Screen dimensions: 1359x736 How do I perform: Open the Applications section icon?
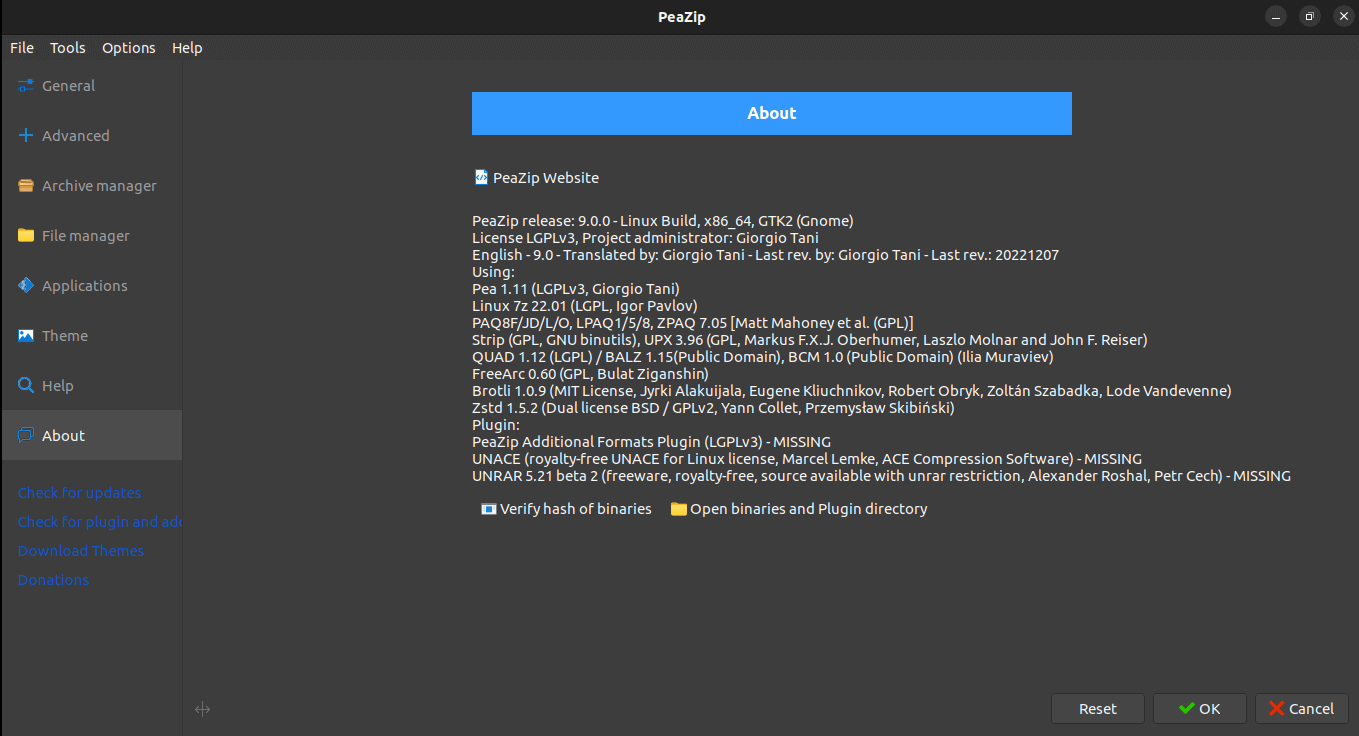pos(26,286)
